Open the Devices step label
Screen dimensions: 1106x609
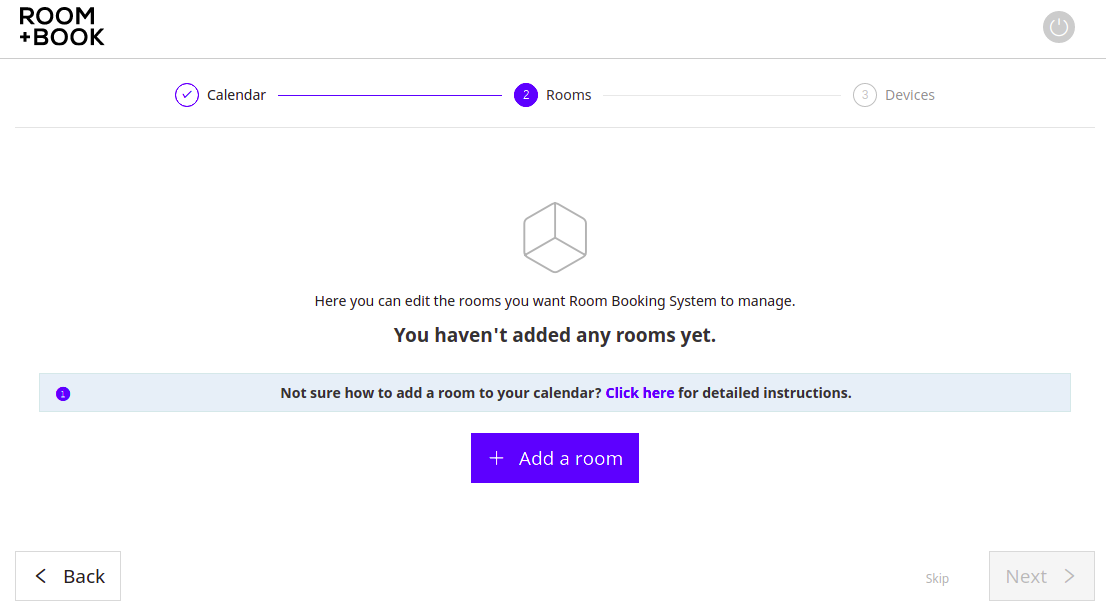tap(909, 95)
